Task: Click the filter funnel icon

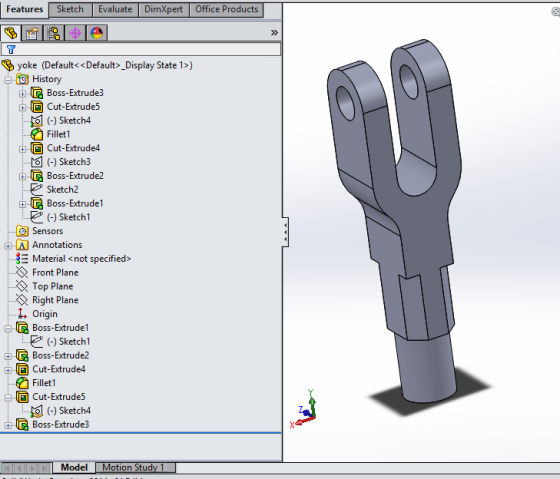Action: tap(11, 49)
